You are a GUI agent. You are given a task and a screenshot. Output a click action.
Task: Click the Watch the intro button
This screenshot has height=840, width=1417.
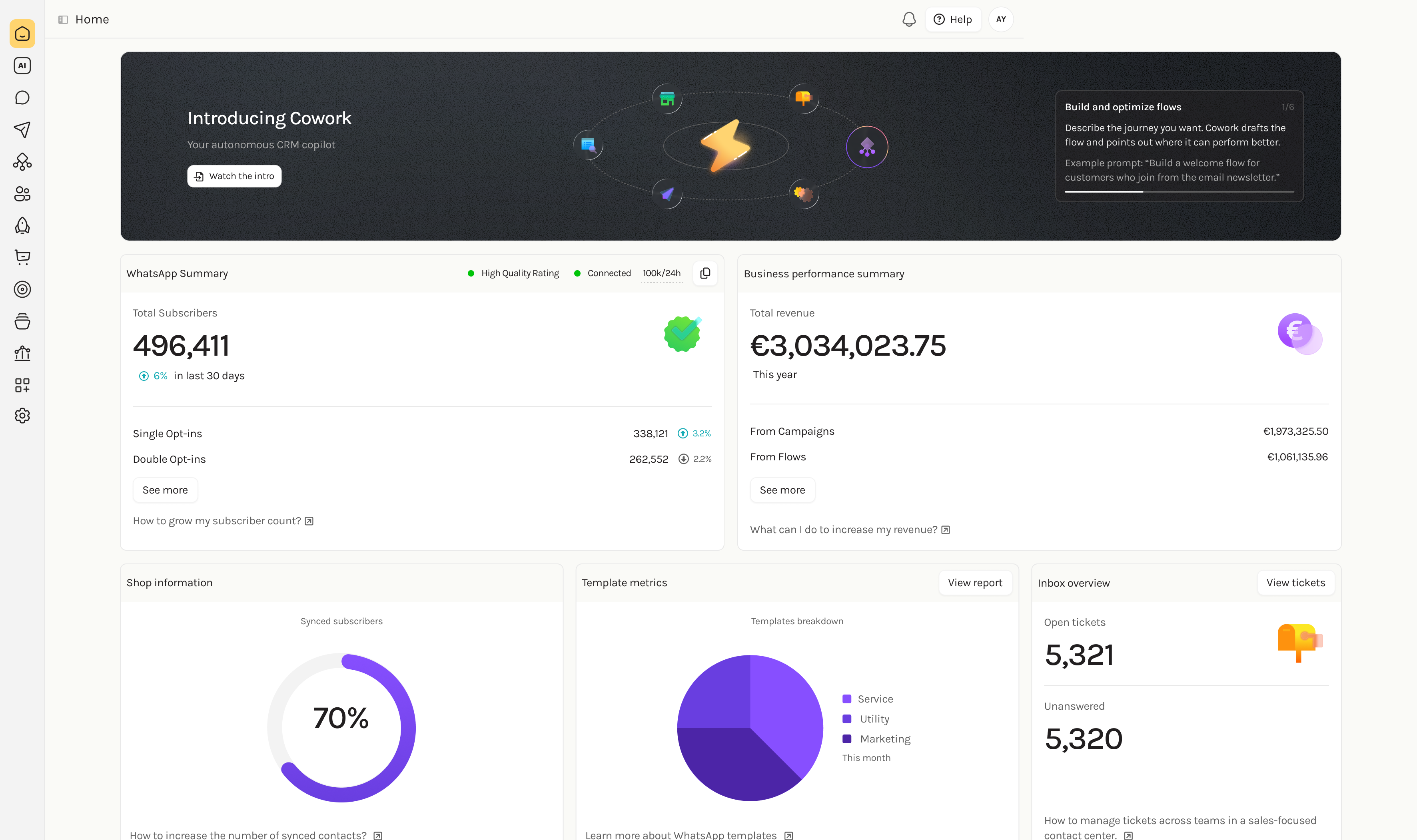click(x=234, y=176)
